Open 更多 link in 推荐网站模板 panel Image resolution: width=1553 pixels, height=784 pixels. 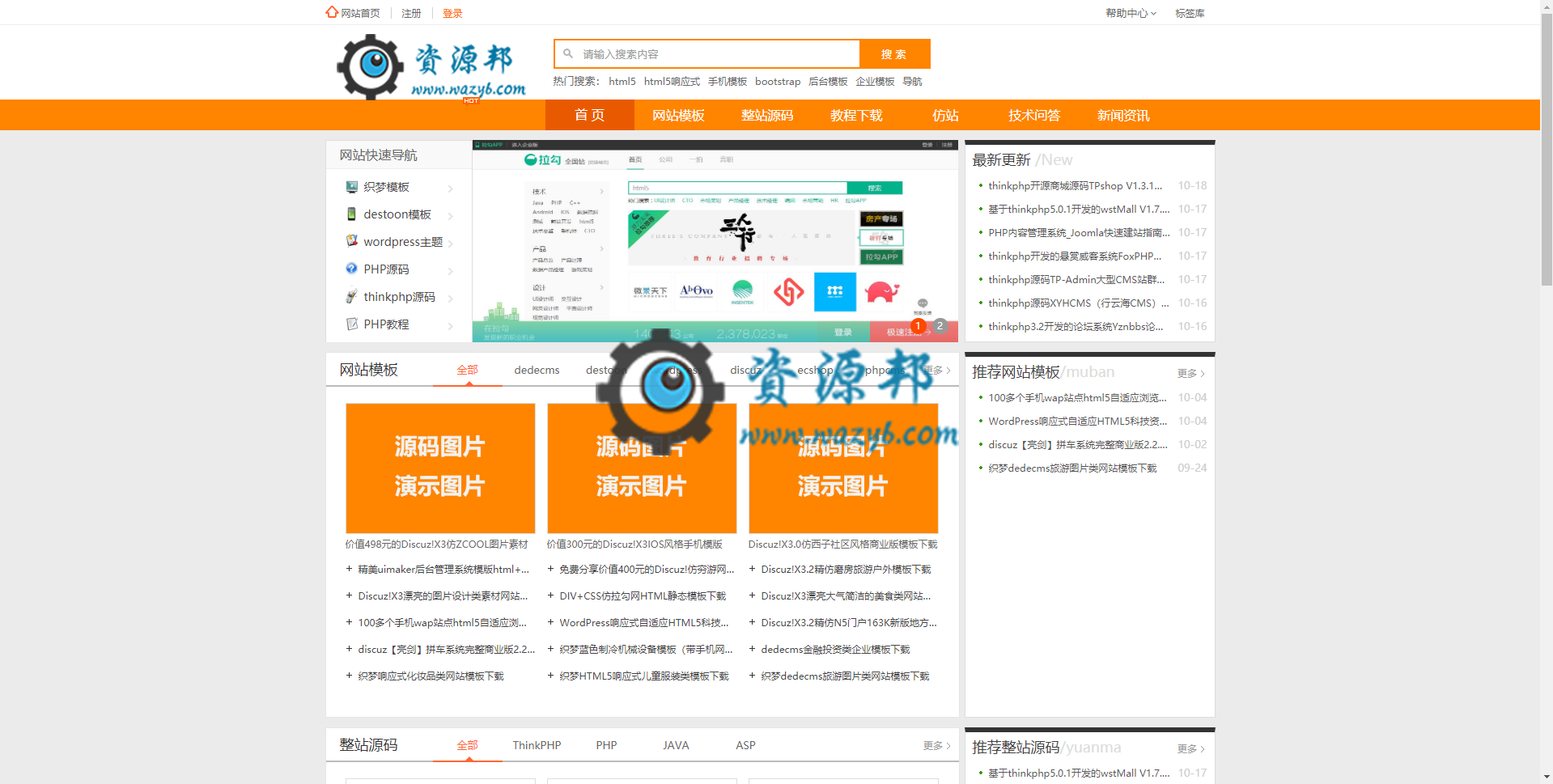pyautogui.click(x=1191, y=373)
